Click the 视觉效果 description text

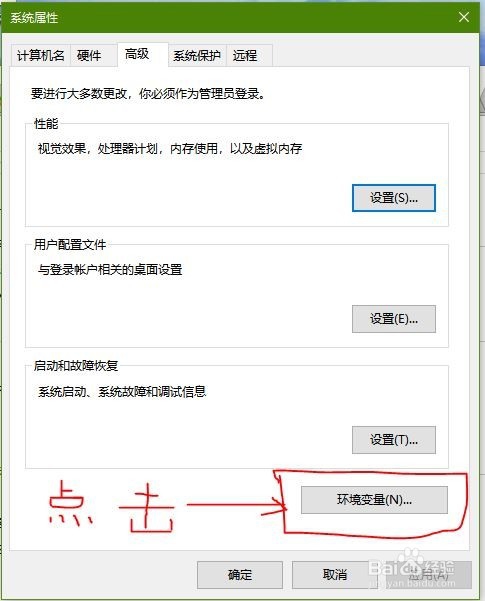coord(170,149)
